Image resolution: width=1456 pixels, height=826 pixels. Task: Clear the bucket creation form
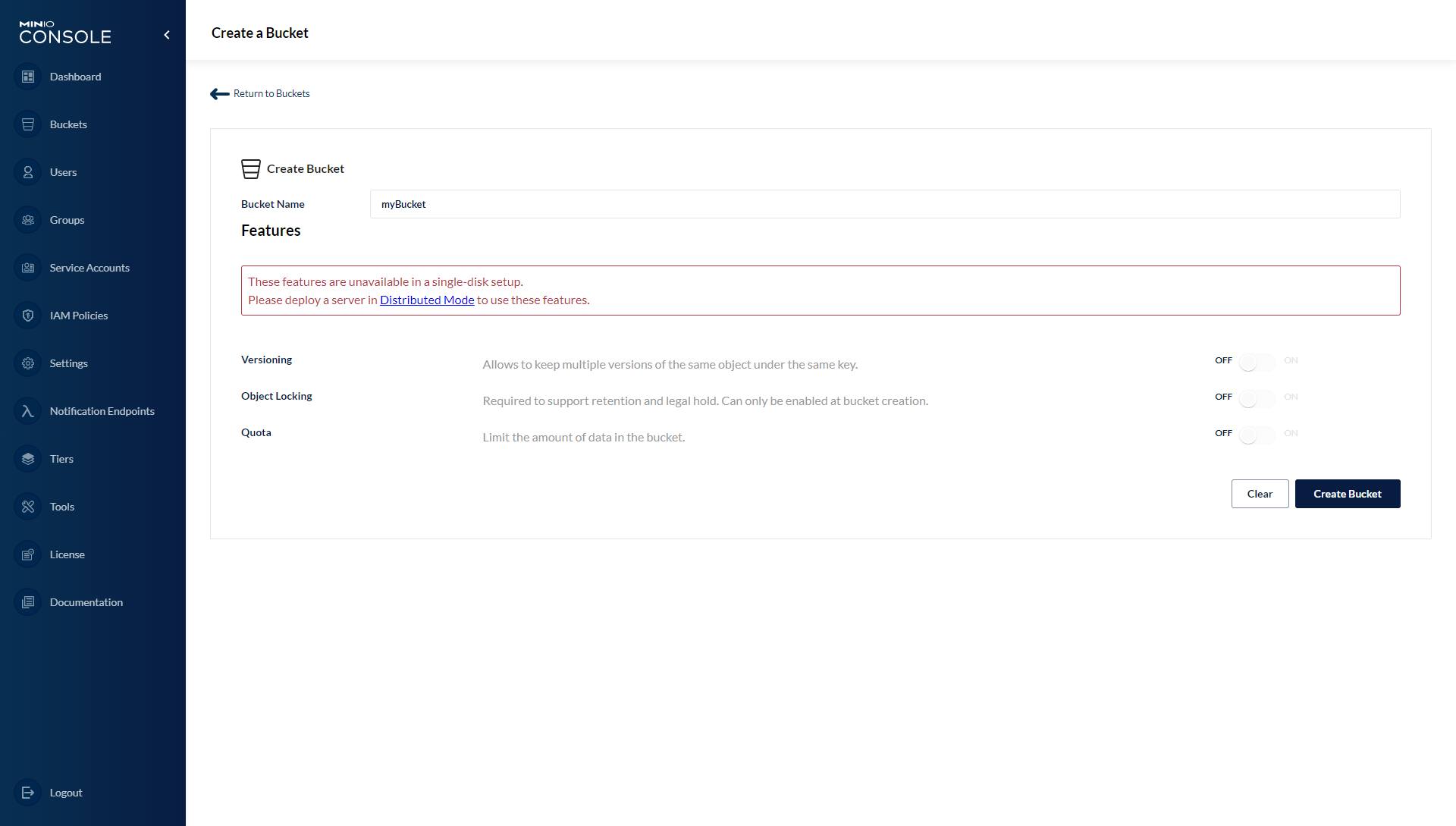pos(1260,493)
